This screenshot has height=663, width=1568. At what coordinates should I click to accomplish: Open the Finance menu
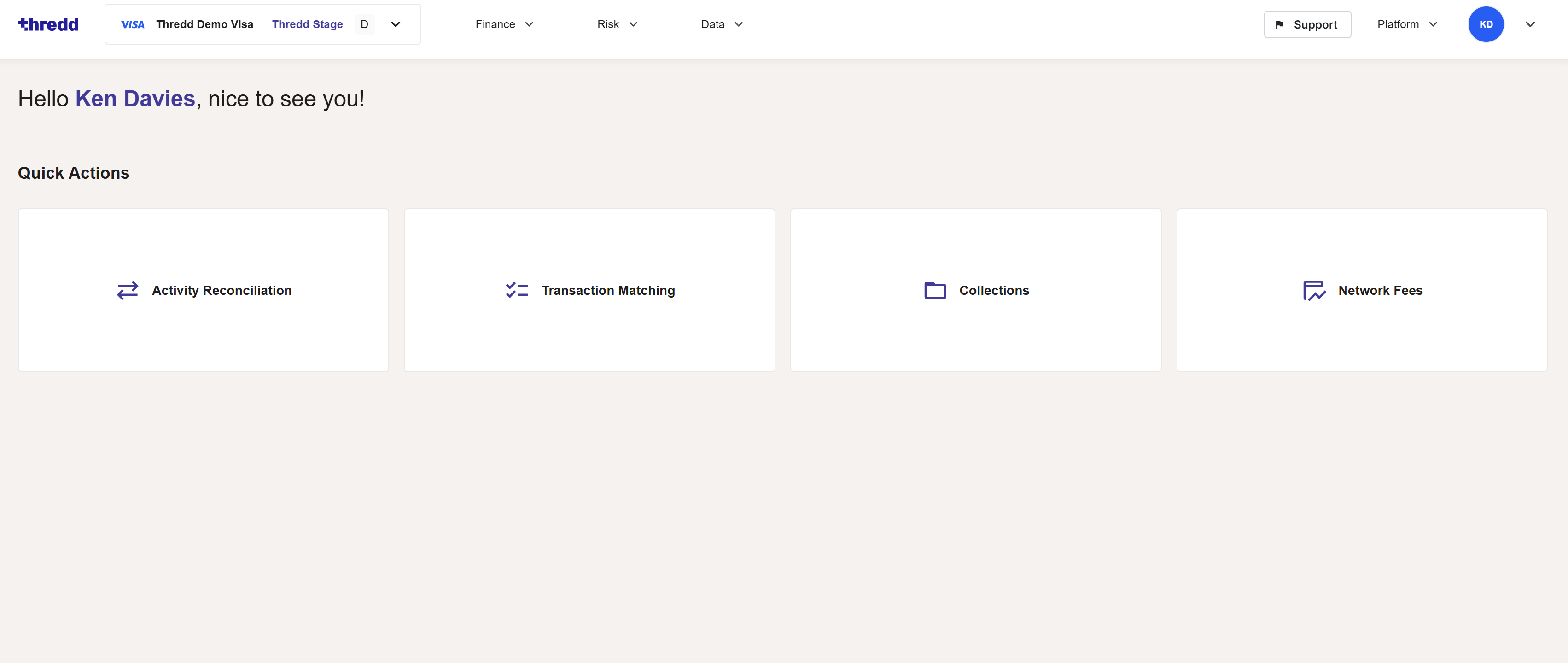[x=504, y=24]
